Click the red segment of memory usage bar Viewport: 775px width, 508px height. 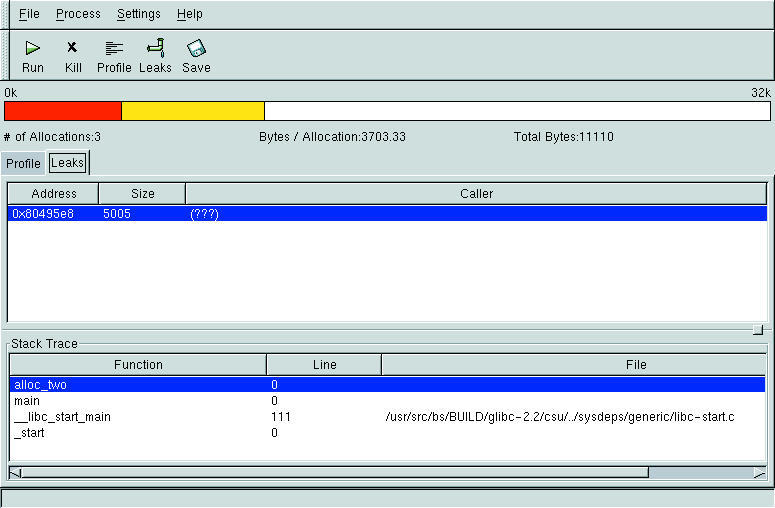click(x=62, y=111)
